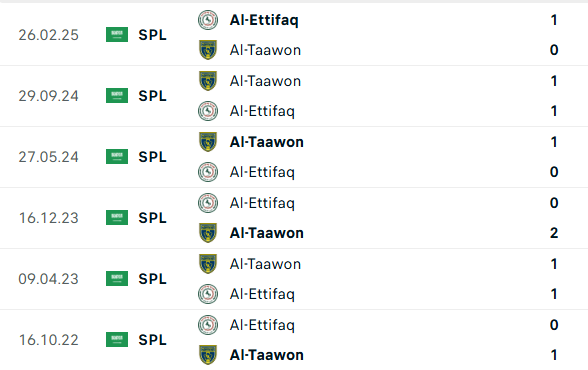
Task: Click Saudi flag icon beside 26.02.25
Action: pyautogui.click(x=117, y=34)
